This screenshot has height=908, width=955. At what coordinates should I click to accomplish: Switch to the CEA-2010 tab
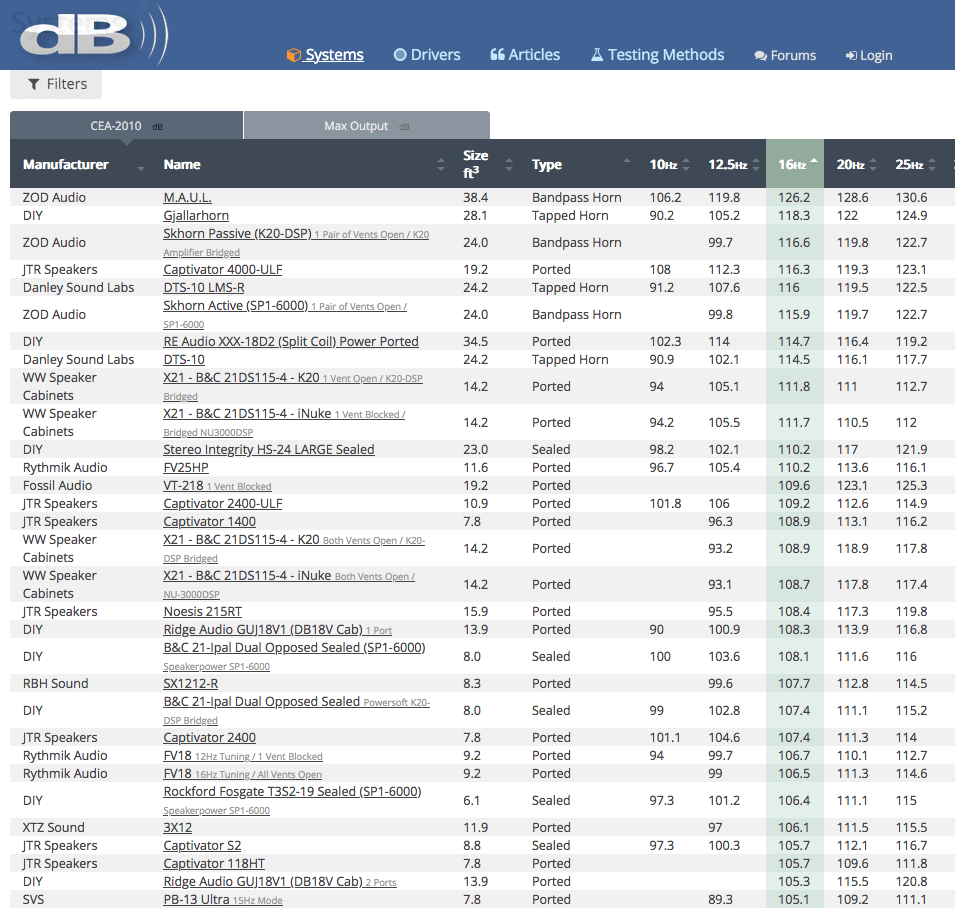coord(127,125)
